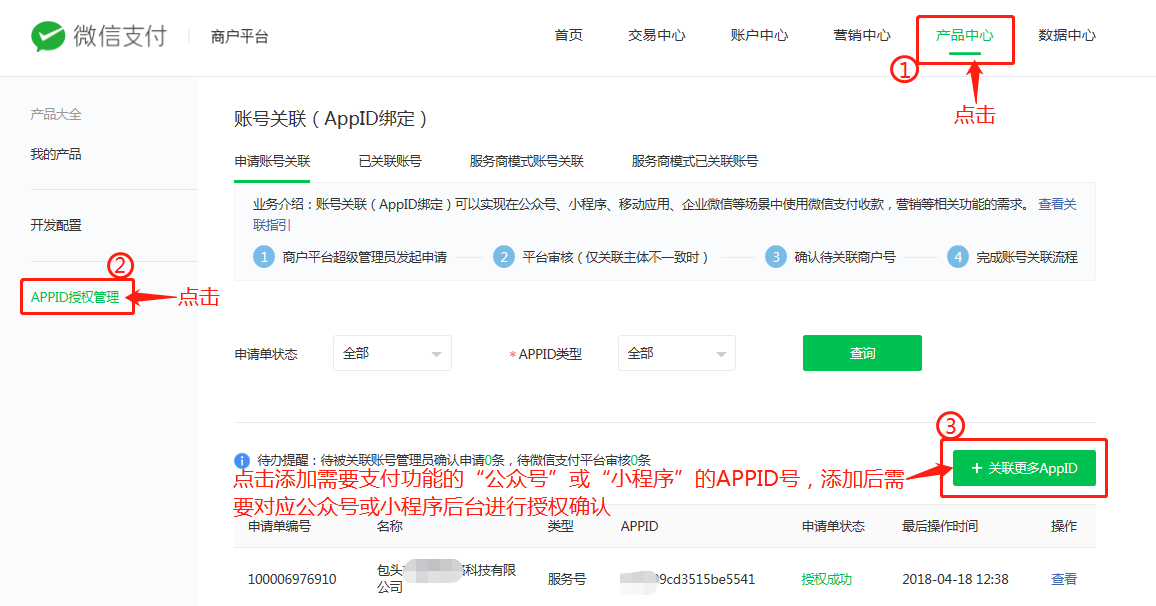This screenshot has height=606, width=1156.
Task: Open the 营销中心 menu
Action: [x=862, y=35]
